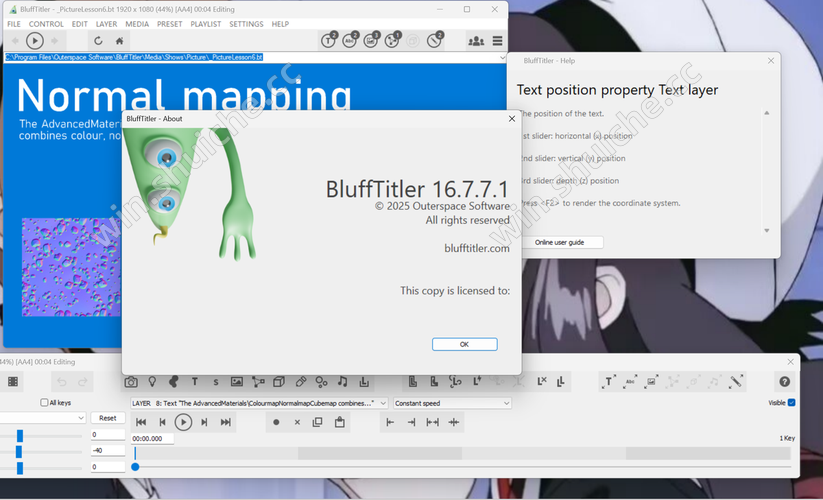Open the hamburger menu icon in main window
The image size is (823, 500).
click(x=498, y=40)
